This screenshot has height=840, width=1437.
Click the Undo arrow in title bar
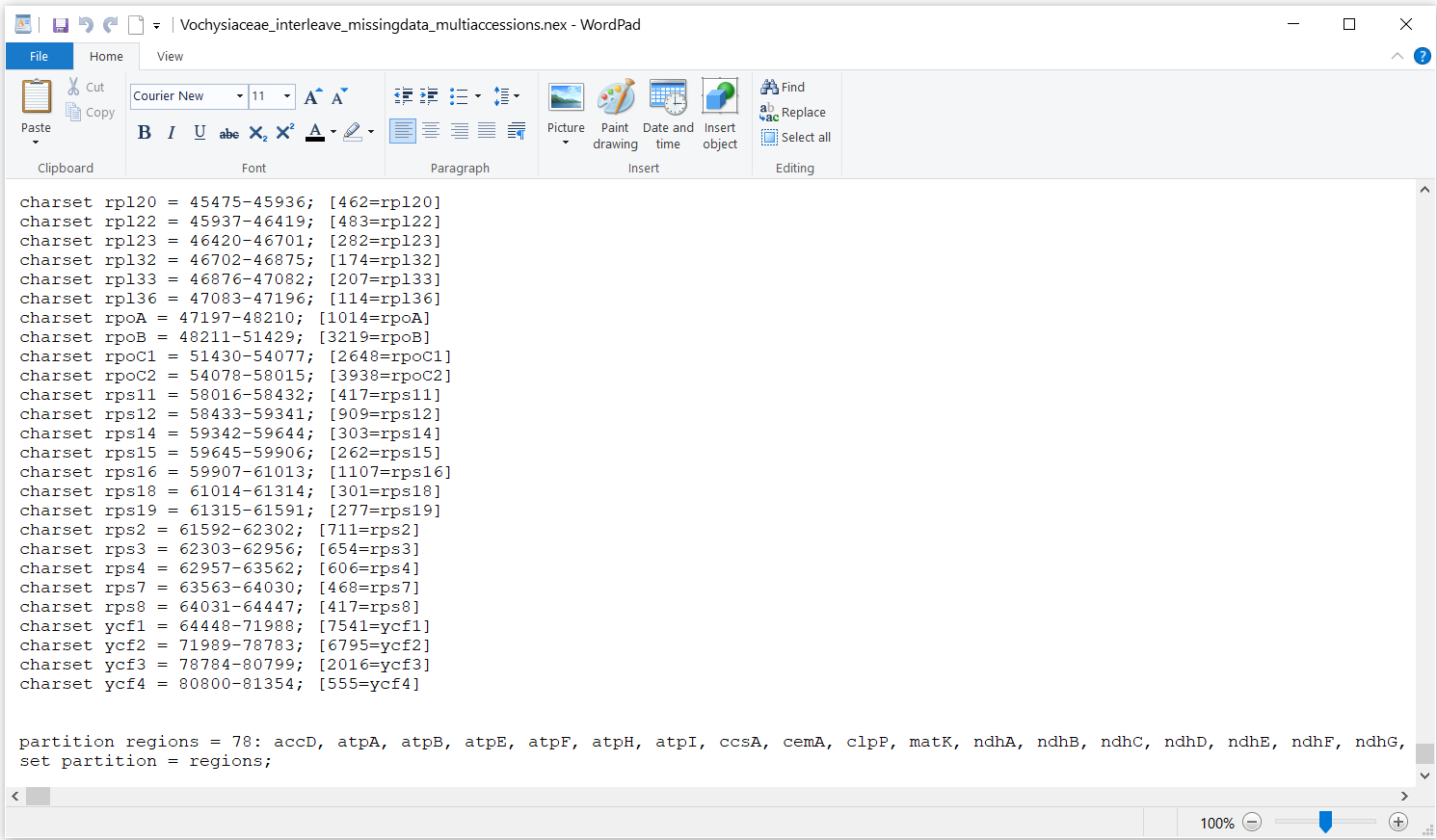pos(86,25)
